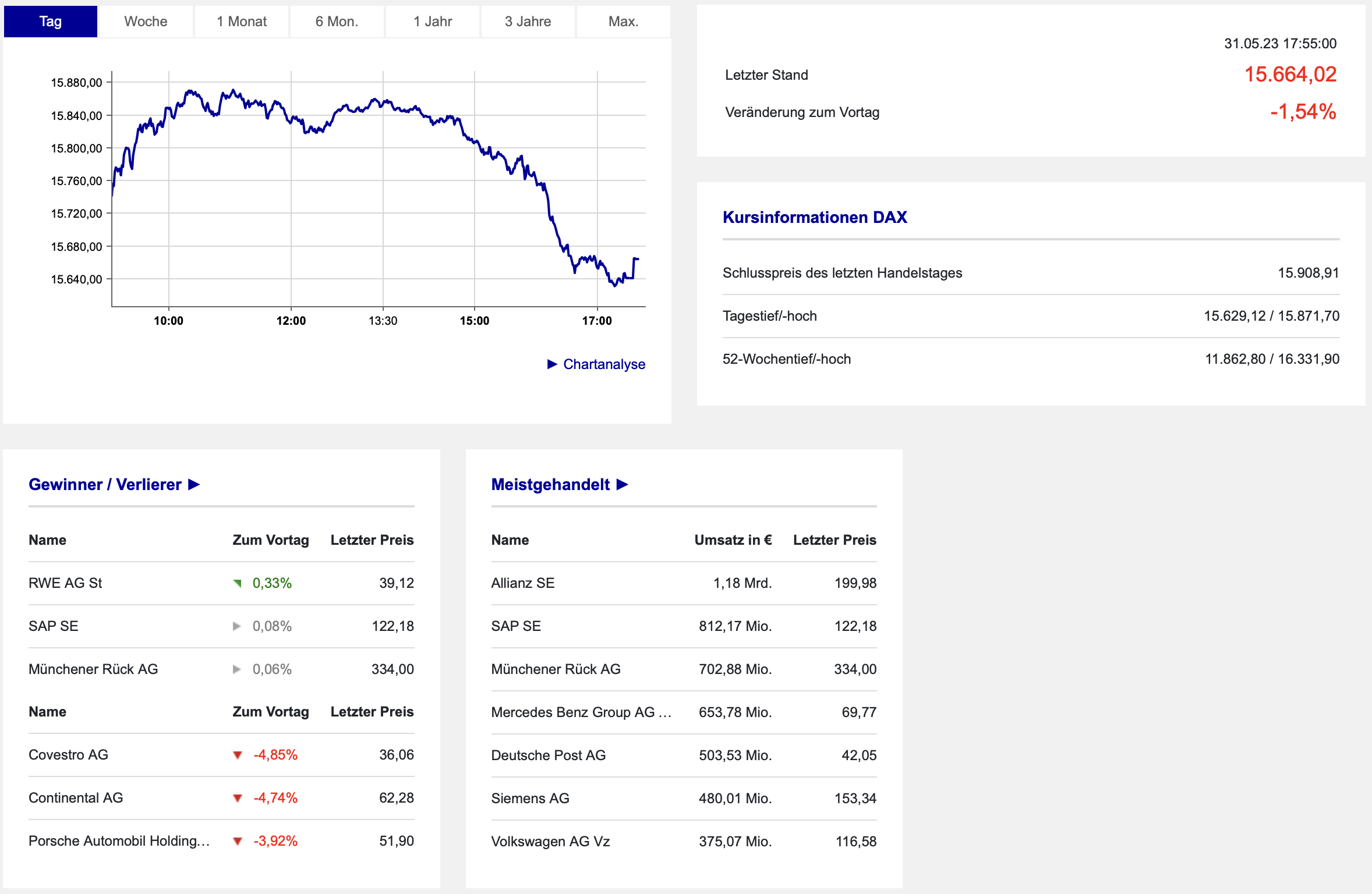This screenshot has height=894, width=1372.
Task: Click red down arrow for Continental AG
Action: (237, 799)
